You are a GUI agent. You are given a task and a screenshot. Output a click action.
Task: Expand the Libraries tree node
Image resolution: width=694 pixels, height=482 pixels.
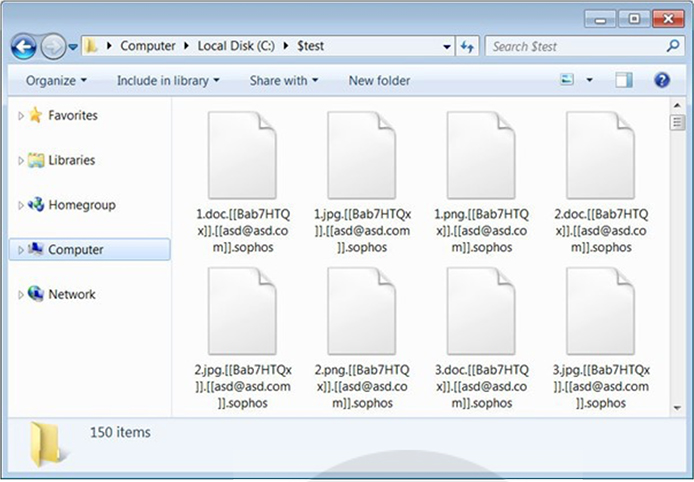pyautogui.click(x=21, y=161)
